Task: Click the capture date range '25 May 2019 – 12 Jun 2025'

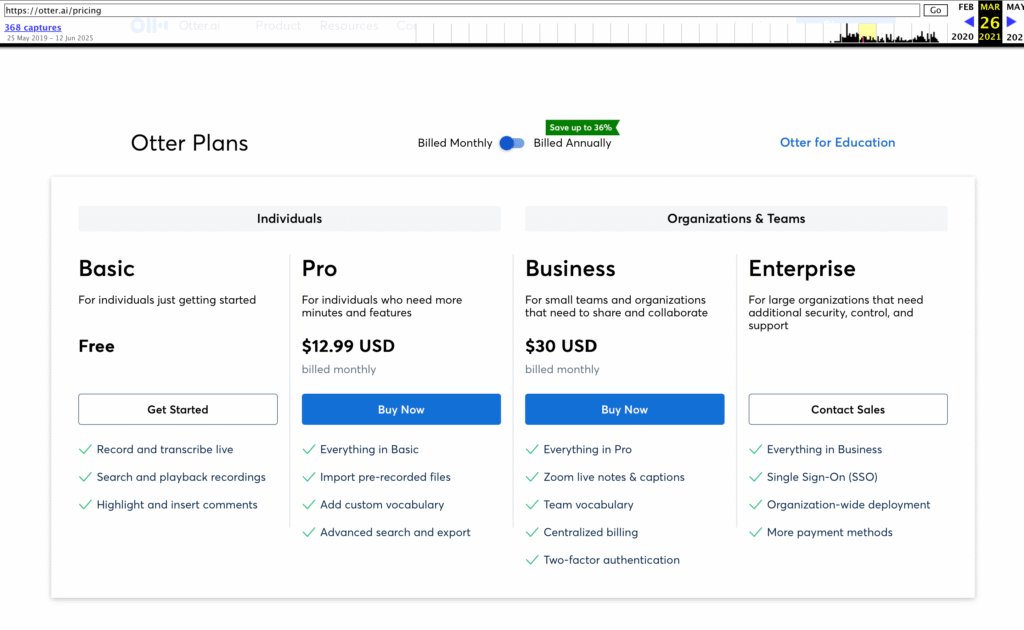Action: pyautogui.click(x=50, y=38)
